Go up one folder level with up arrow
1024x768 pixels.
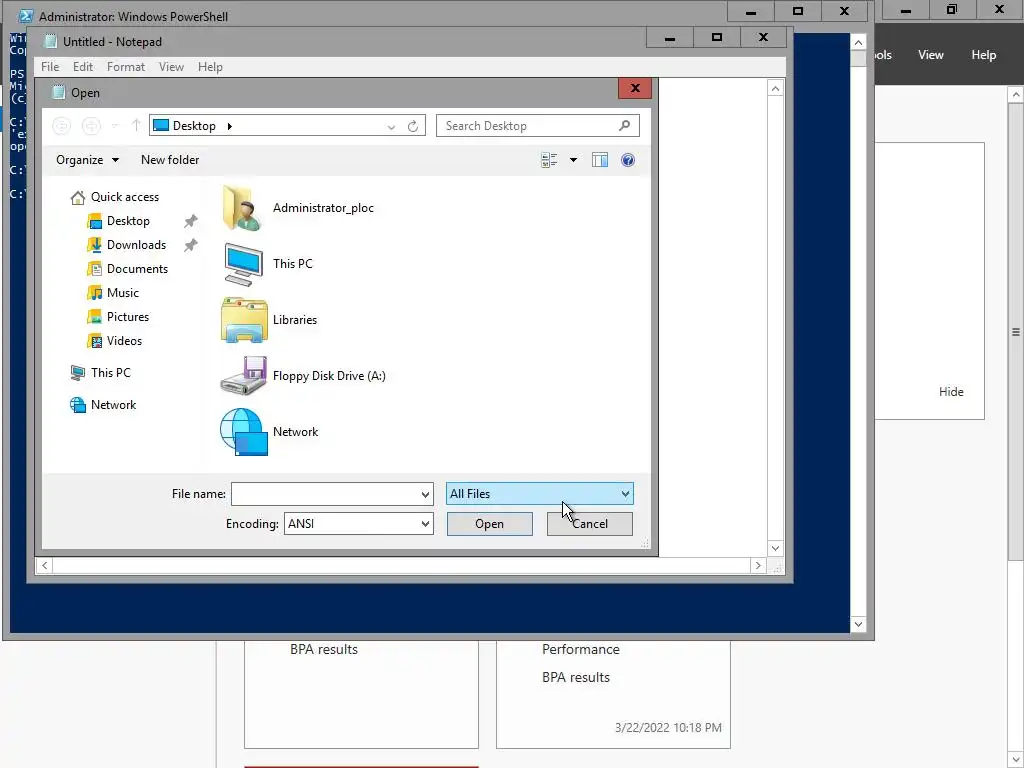pos(136,125)
